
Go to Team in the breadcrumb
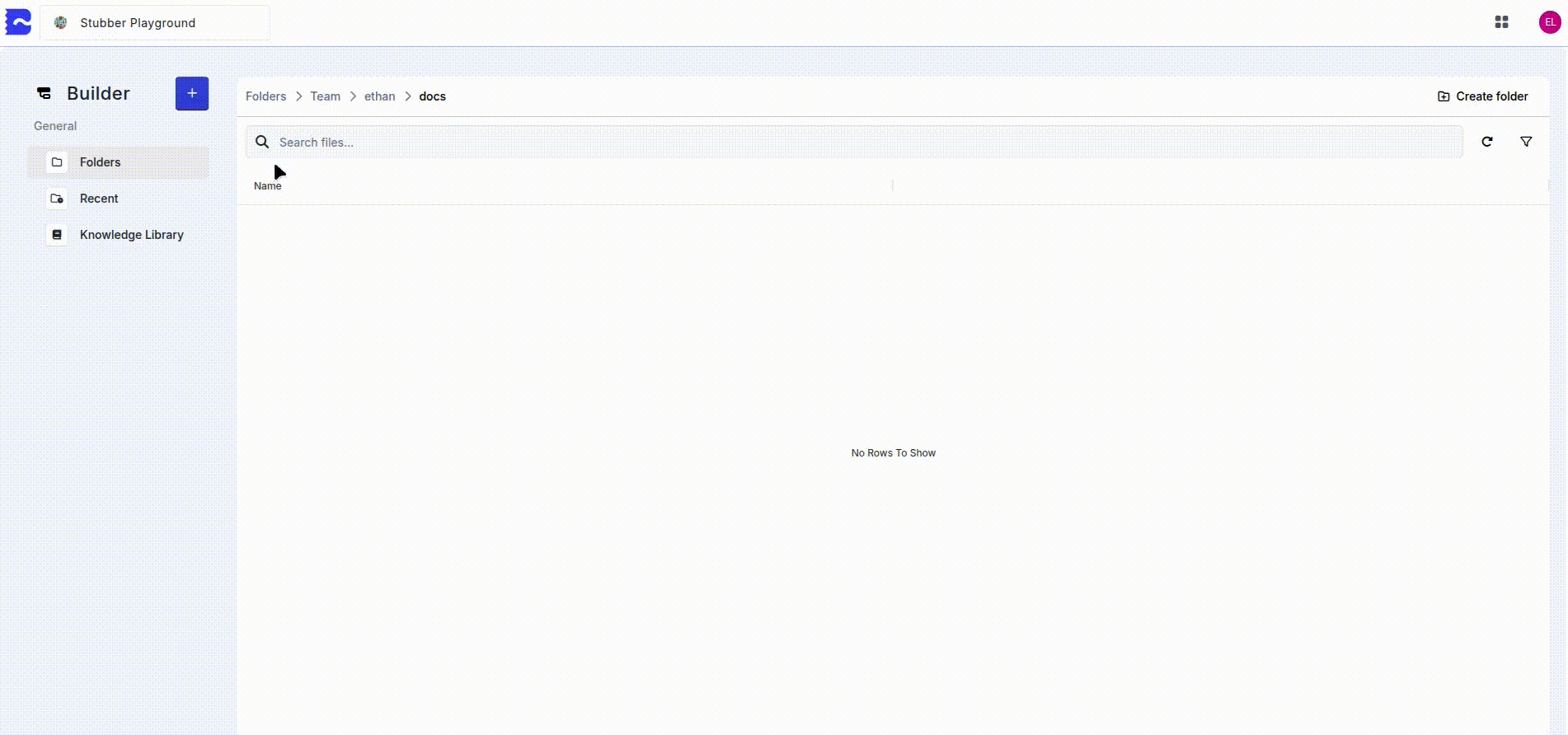click(x=325, y=96)
